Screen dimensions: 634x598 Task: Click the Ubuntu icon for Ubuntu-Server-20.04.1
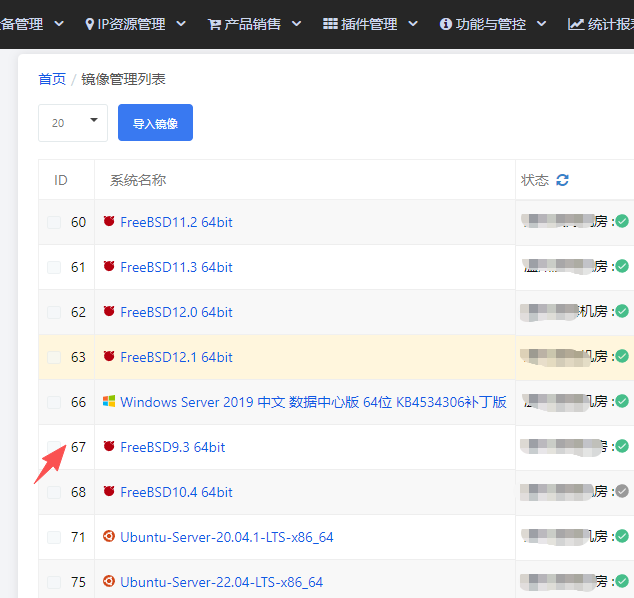109,537
